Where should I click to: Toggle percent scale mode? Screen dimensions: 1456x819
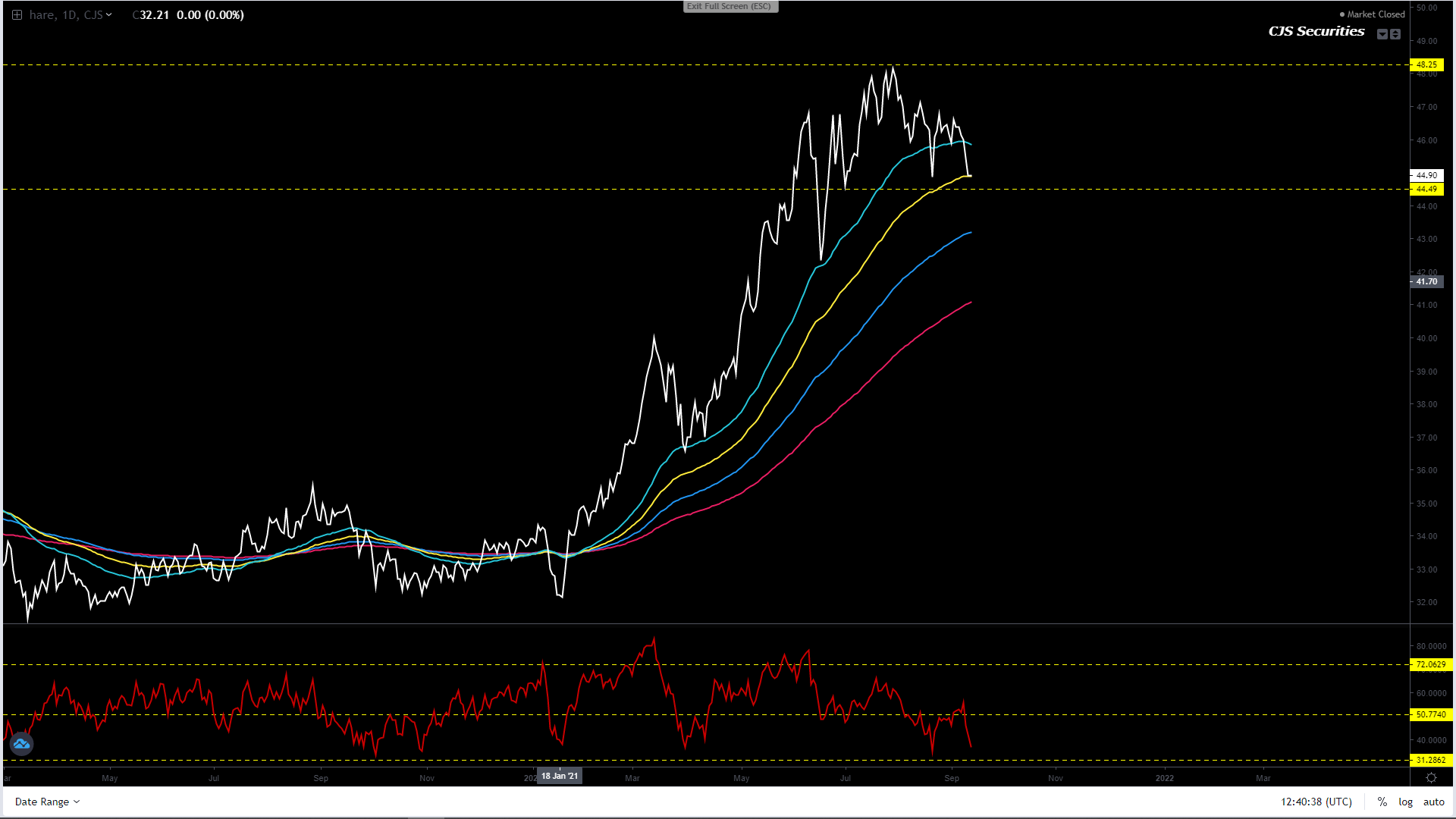(1382, 802)
